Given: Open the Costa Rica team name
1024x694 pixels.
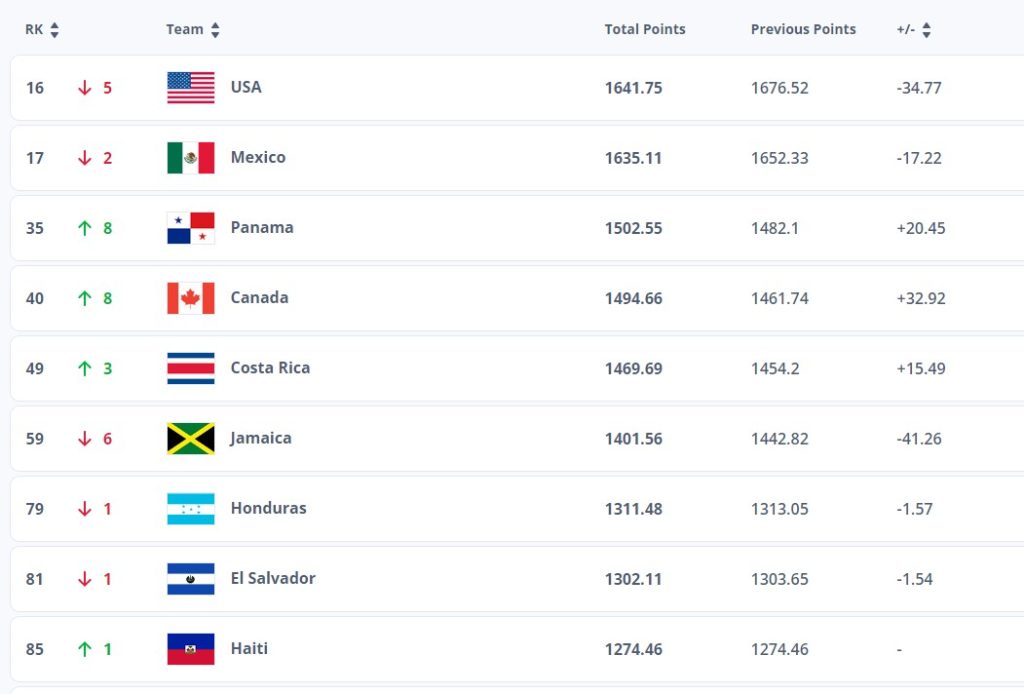Looking at the screenshot, I should (x=270, y=368).
